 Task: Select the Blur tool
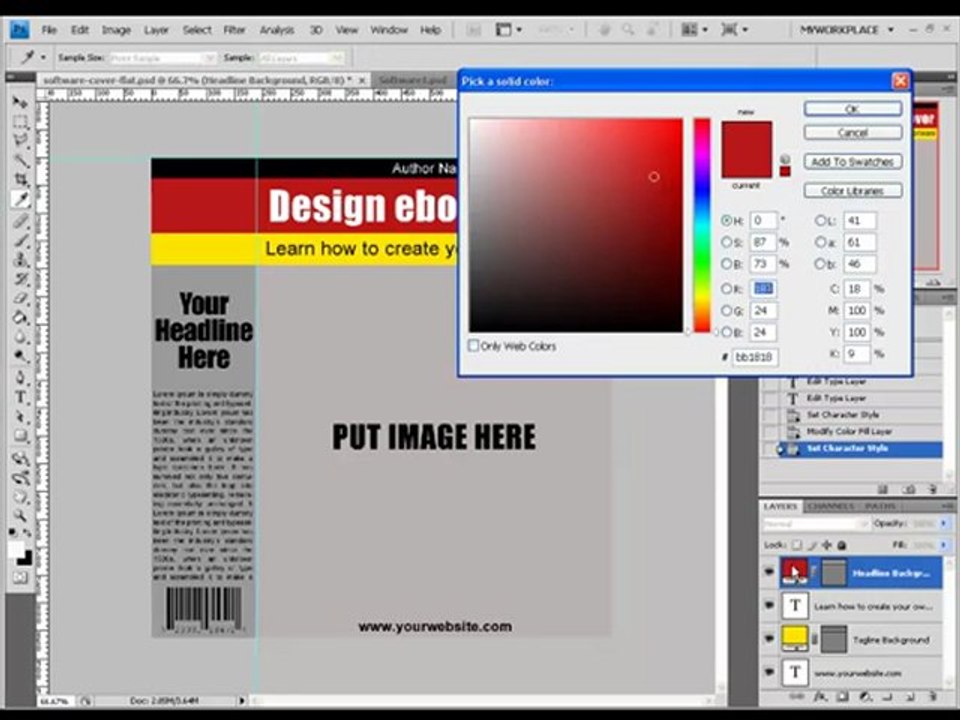pyautogui.click(x=20, y=337)
